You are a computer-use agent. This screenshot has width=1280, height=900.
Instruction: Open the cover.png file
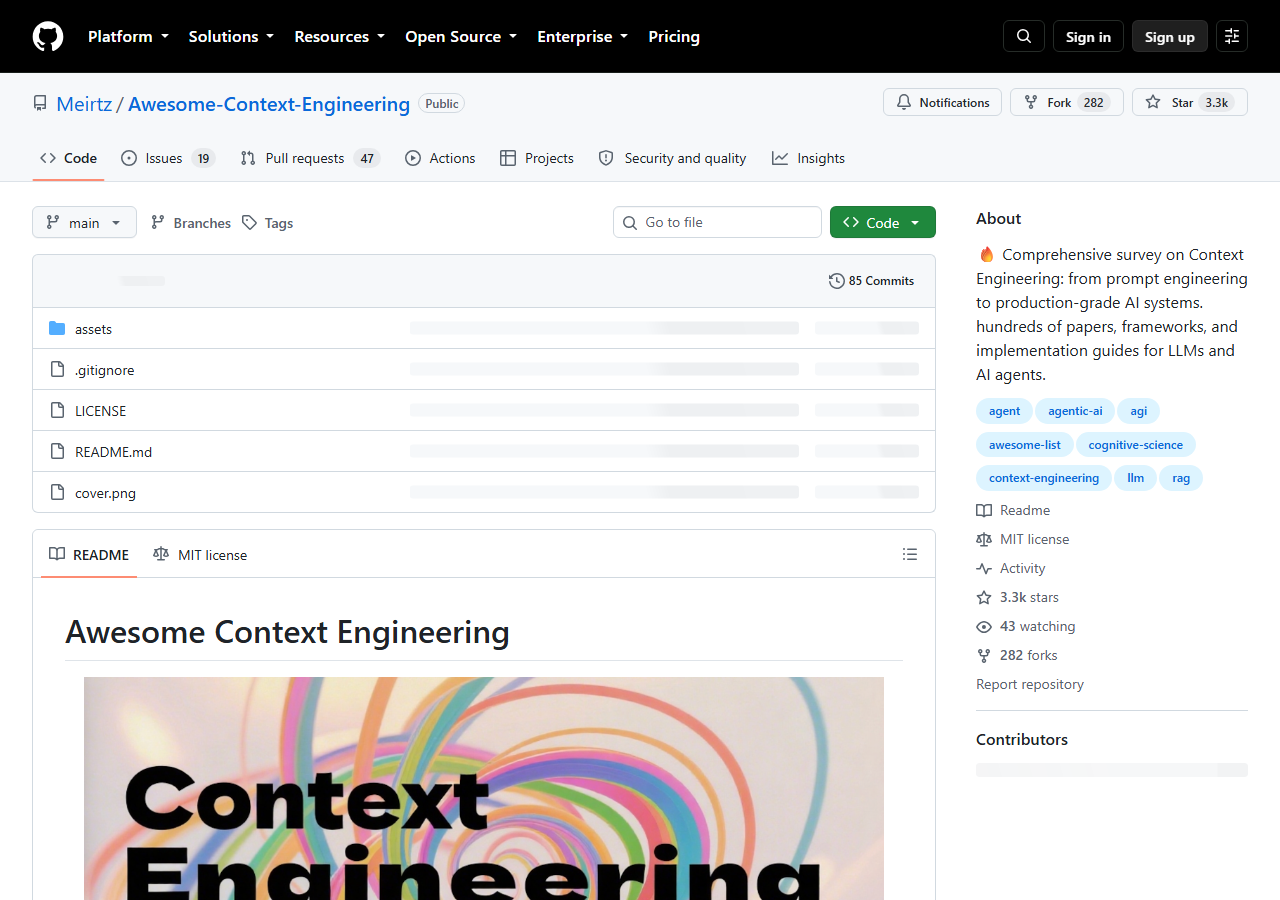(x=105, y=493)
